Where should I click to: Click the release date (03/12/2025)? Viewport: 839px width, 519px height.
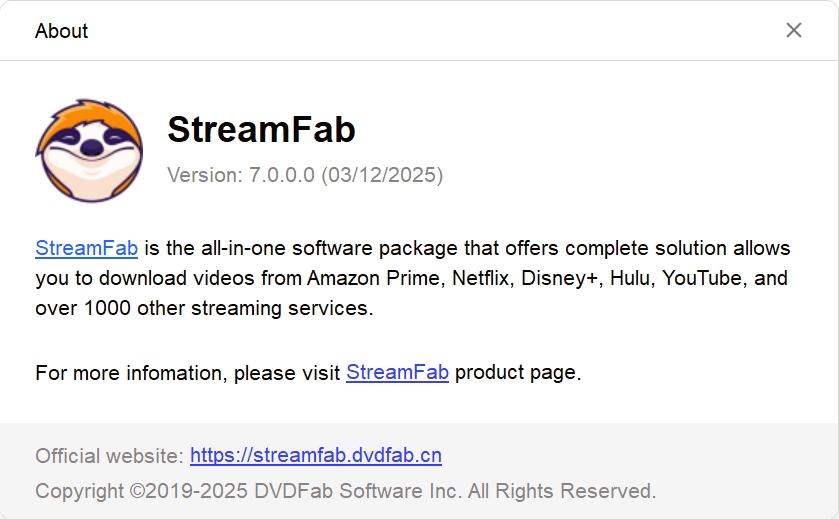381,175
